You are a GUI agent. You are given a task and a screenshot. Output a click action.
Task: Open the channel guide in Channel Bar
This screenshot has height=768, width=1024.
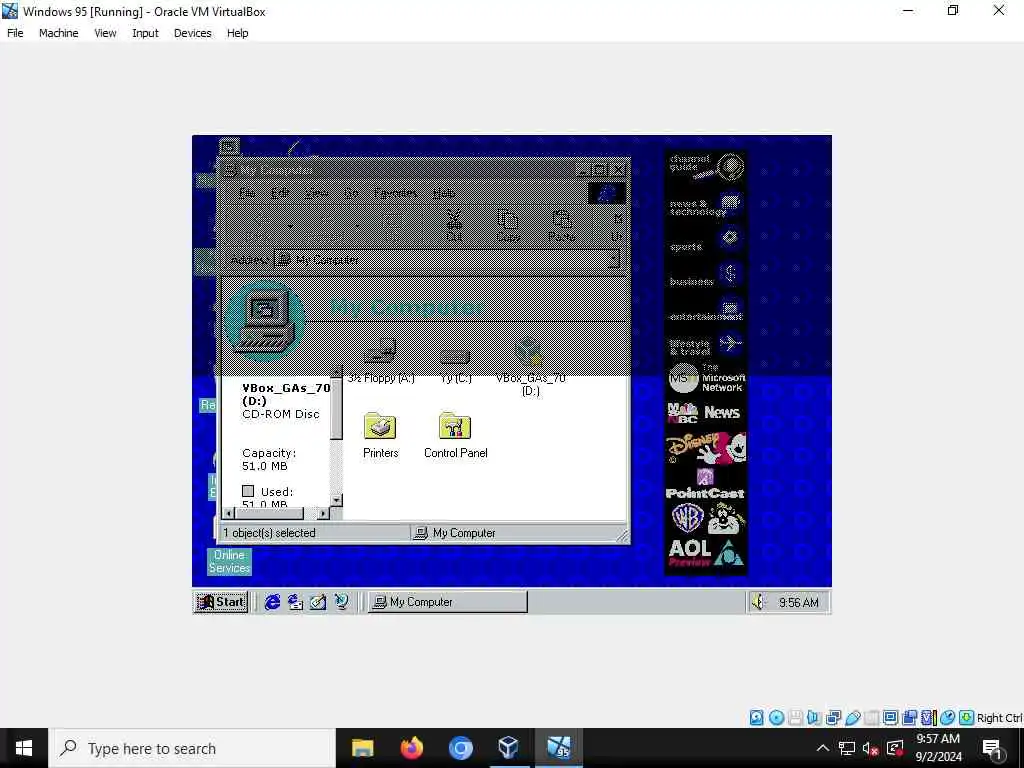coord(706,167)
